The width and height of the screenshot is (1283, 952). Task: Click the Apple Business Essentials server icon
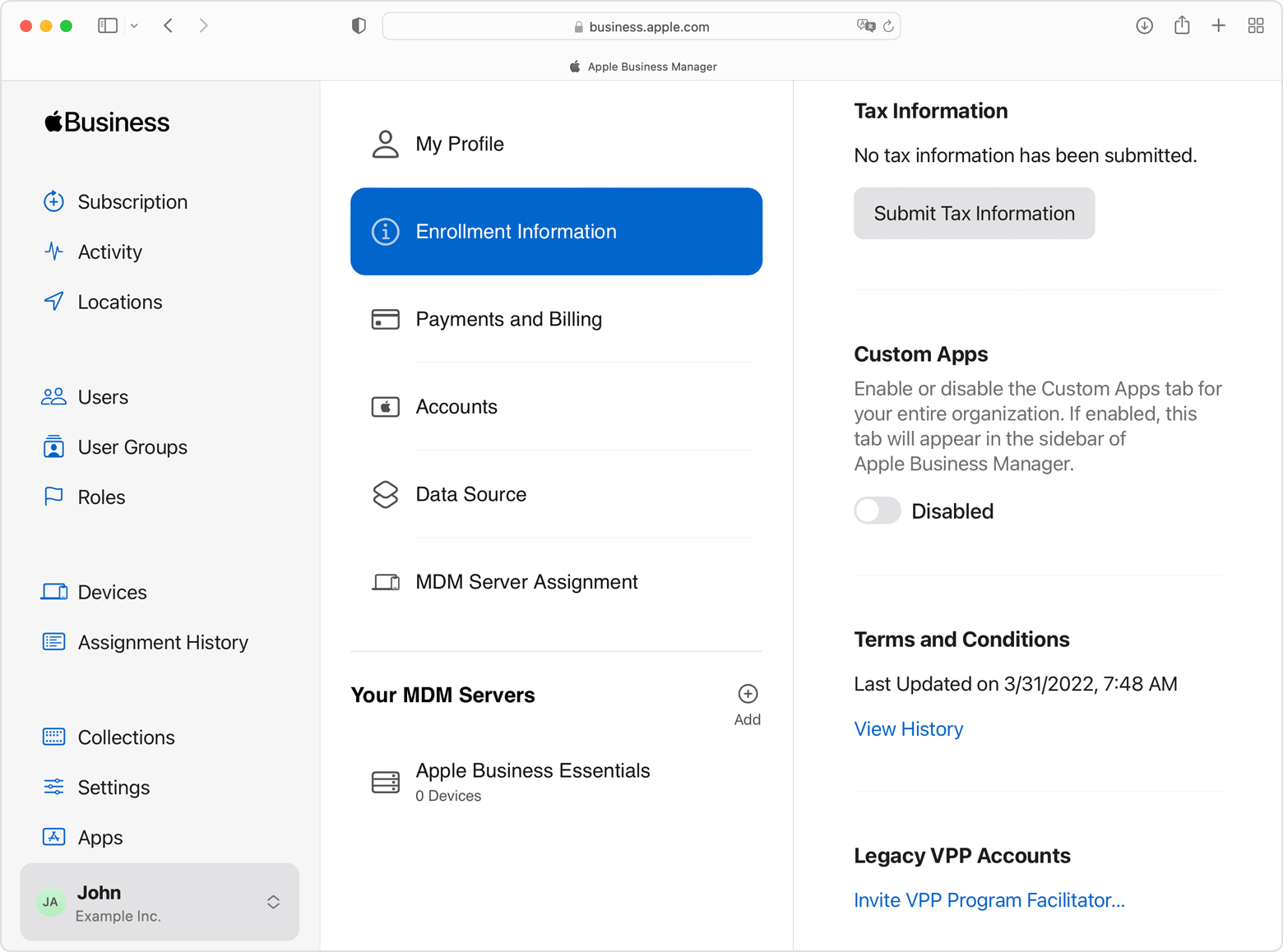(385, 782)
